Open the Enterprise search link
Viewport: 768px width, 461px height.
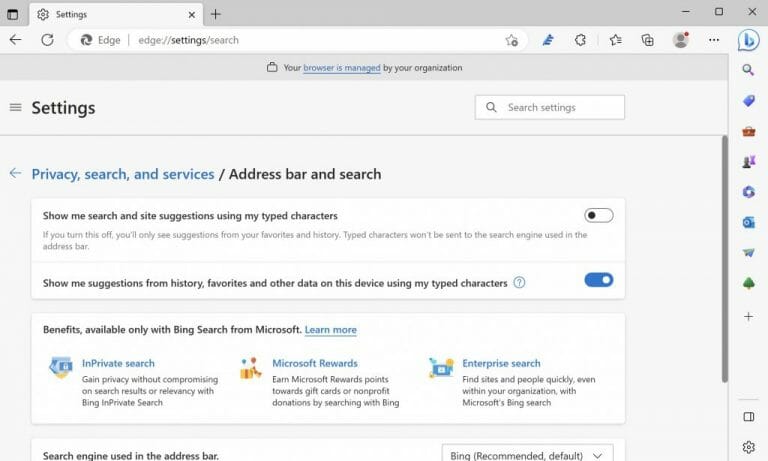pos(501,363)
